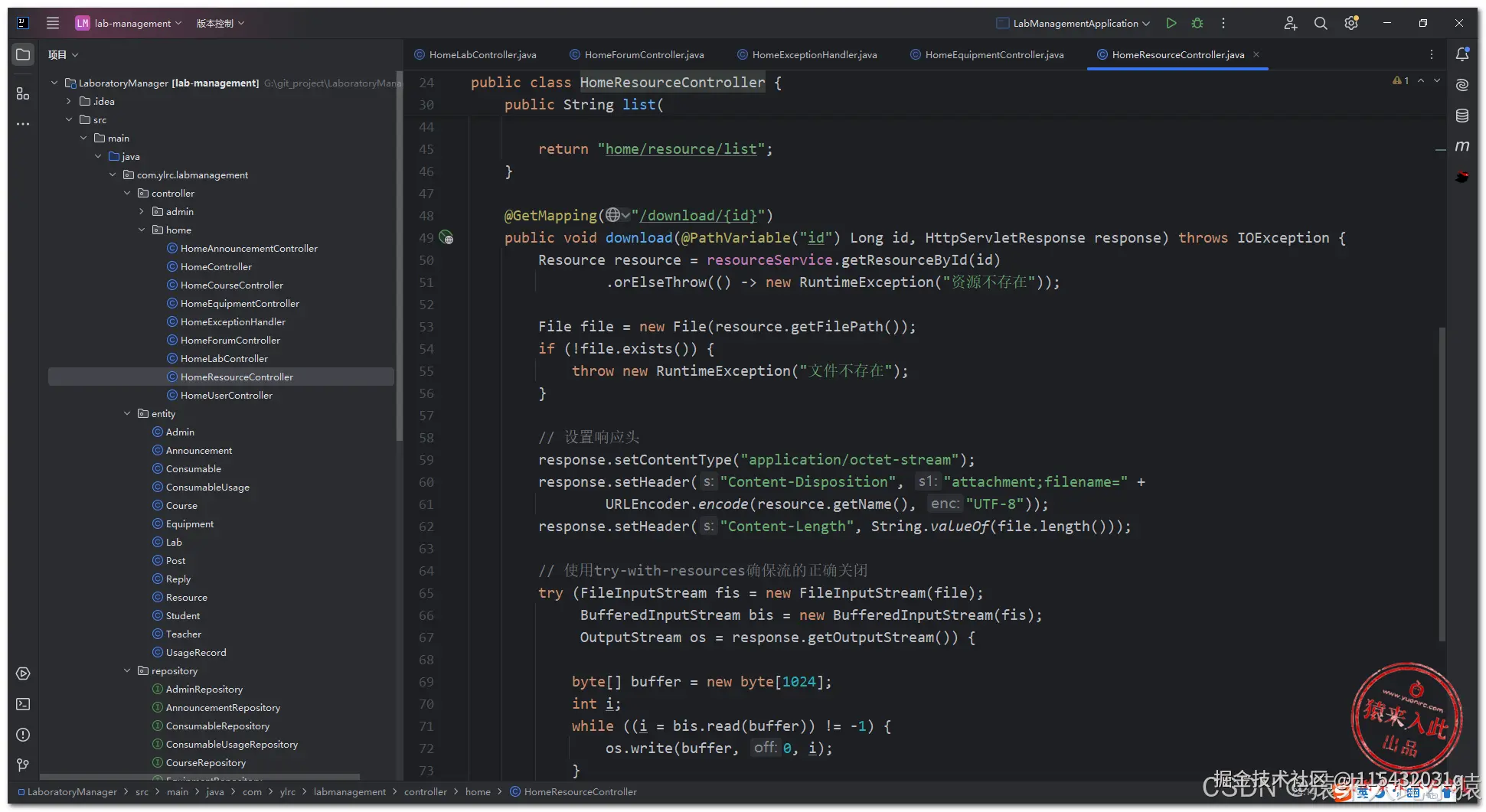The image size is (1486, 812).
Task: Open the Terminal tool window icon
Action: (23, 704)
